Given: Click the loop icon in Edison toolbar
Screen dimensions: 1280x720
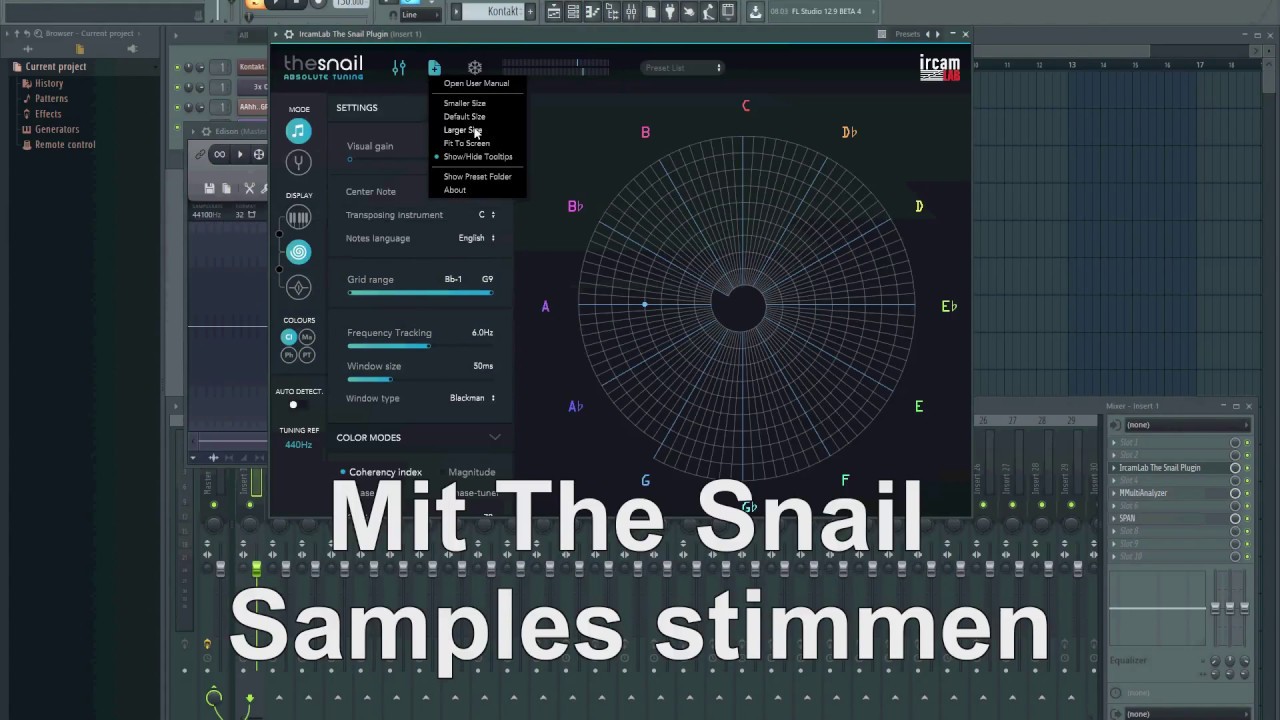Looking at the screenshot, I should pyautogui.click(x=219, y=154).
